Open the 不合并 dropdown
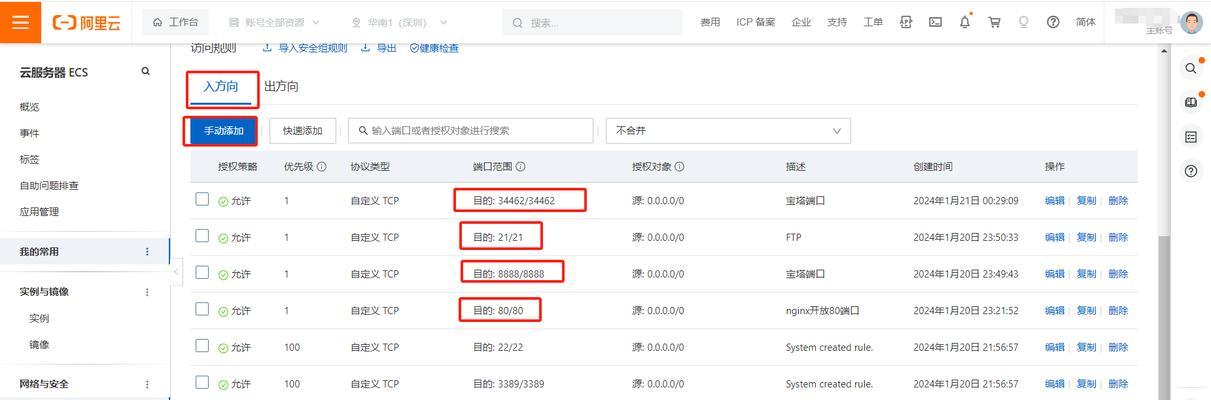1211x400 pixels. point(728,131)
